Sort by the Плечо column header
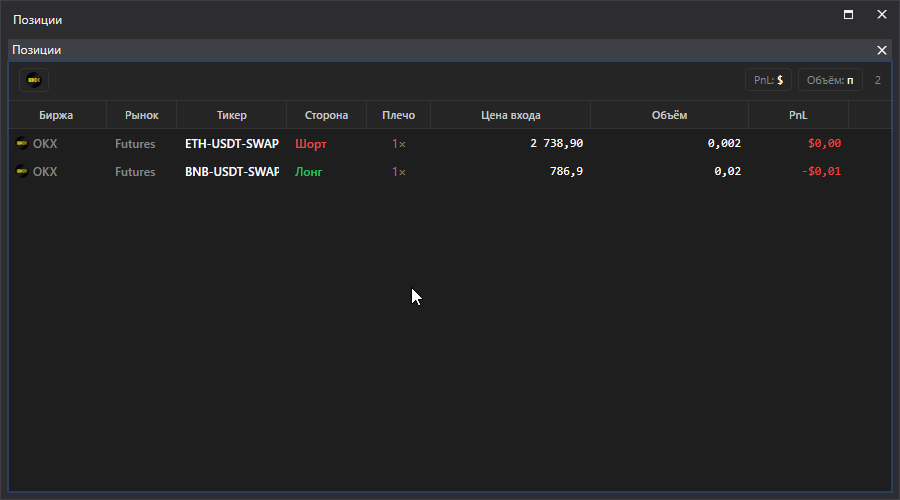 398,115
